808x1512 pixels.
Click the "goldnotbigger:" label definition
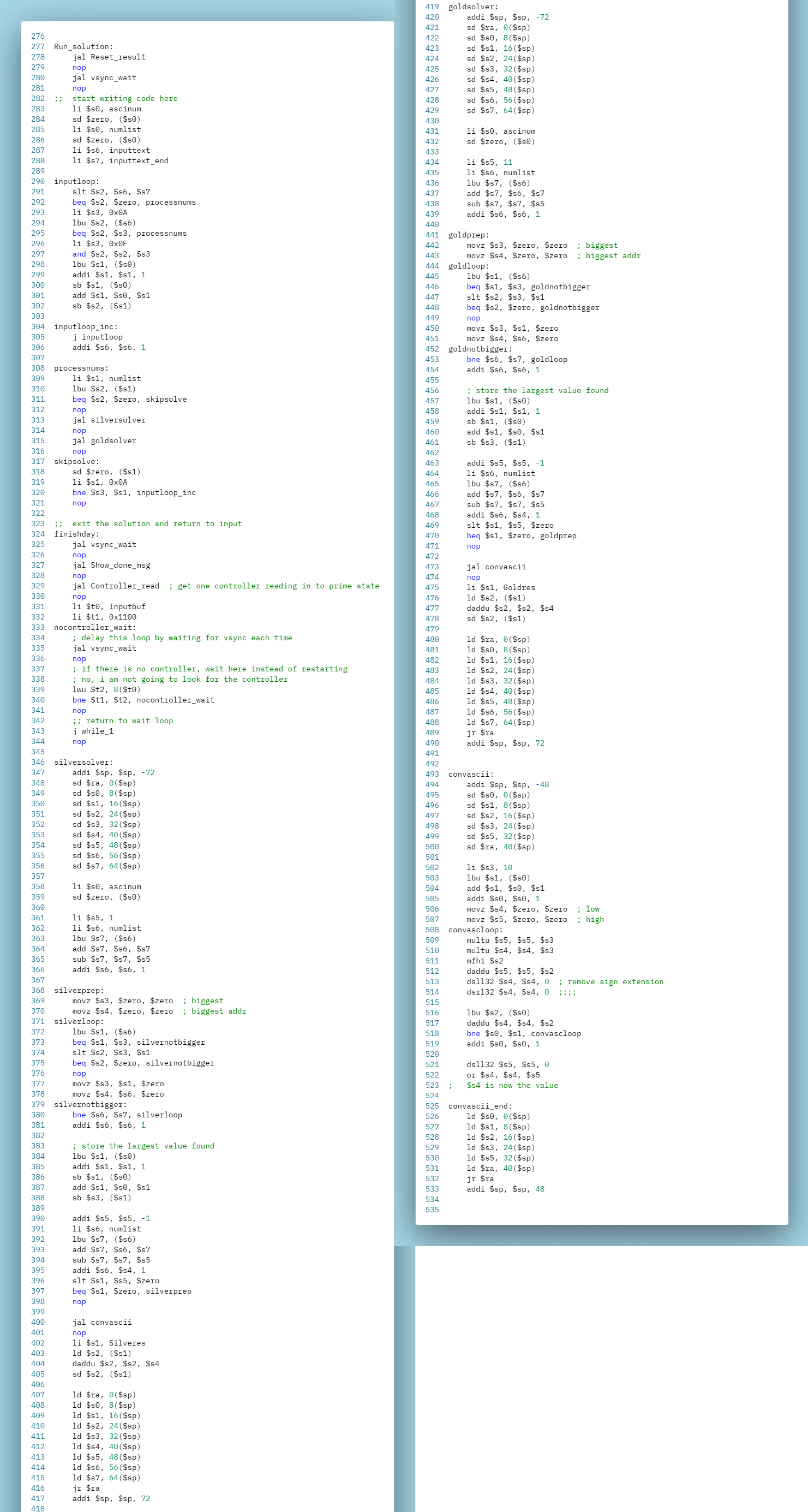tap(480, 349)
